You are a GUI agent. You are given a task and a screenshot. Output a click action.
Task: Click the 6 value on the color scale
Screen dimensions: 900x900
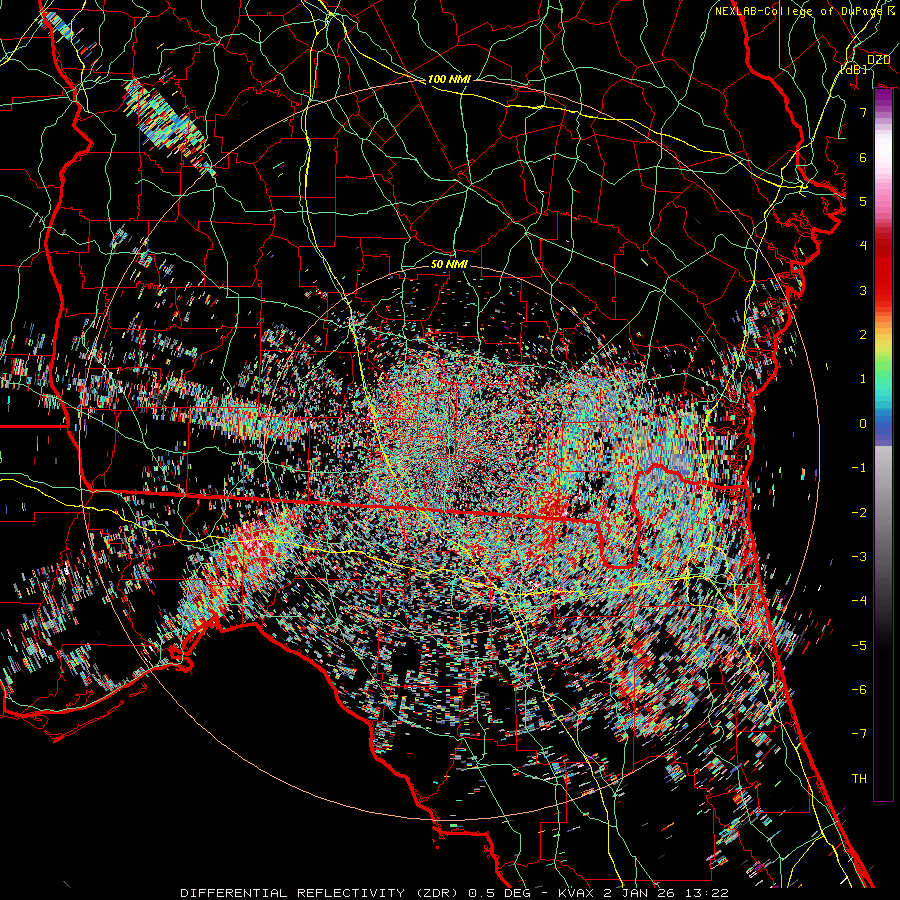[863, 157]
